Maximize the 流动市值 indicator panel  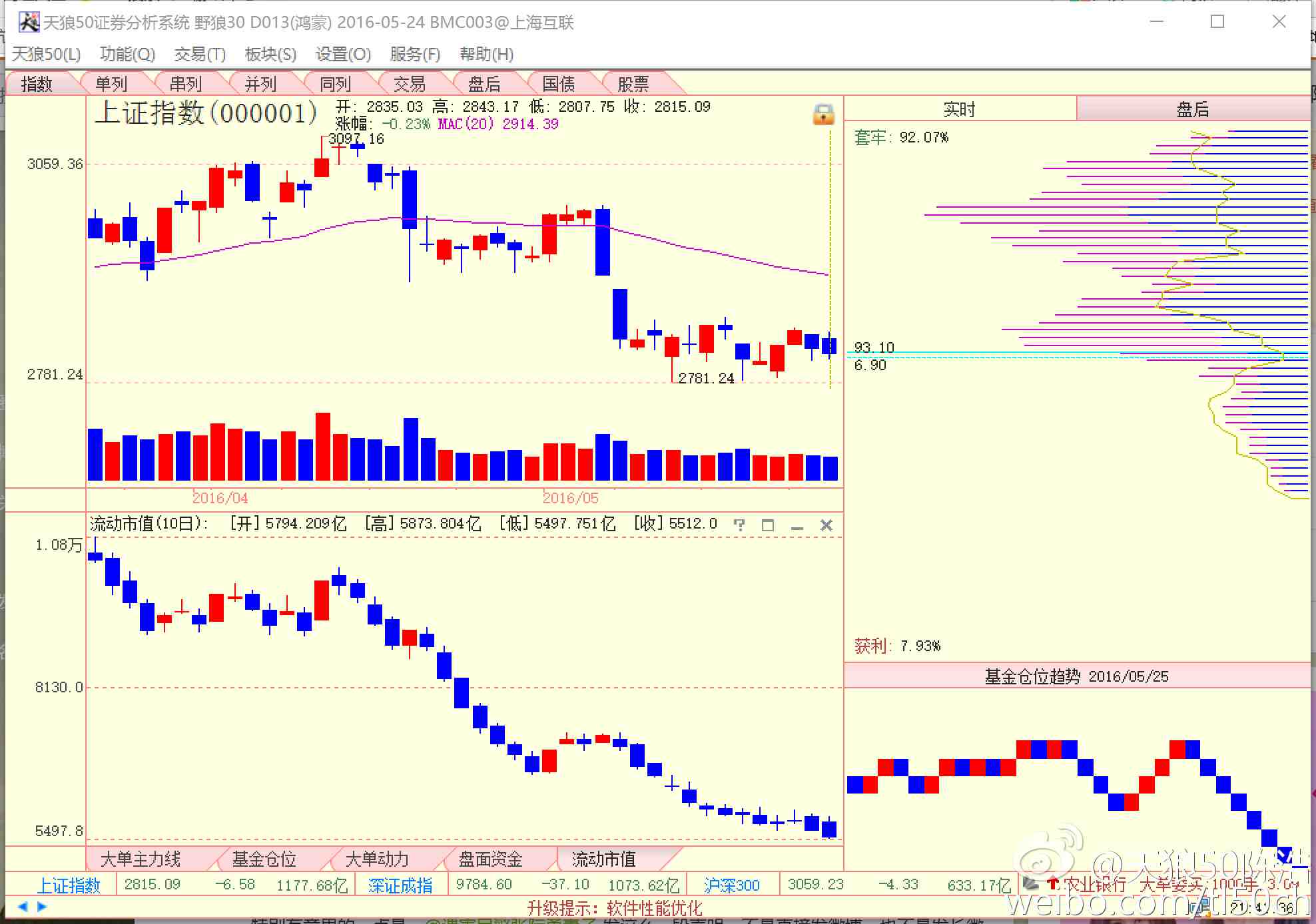(767, 525)
